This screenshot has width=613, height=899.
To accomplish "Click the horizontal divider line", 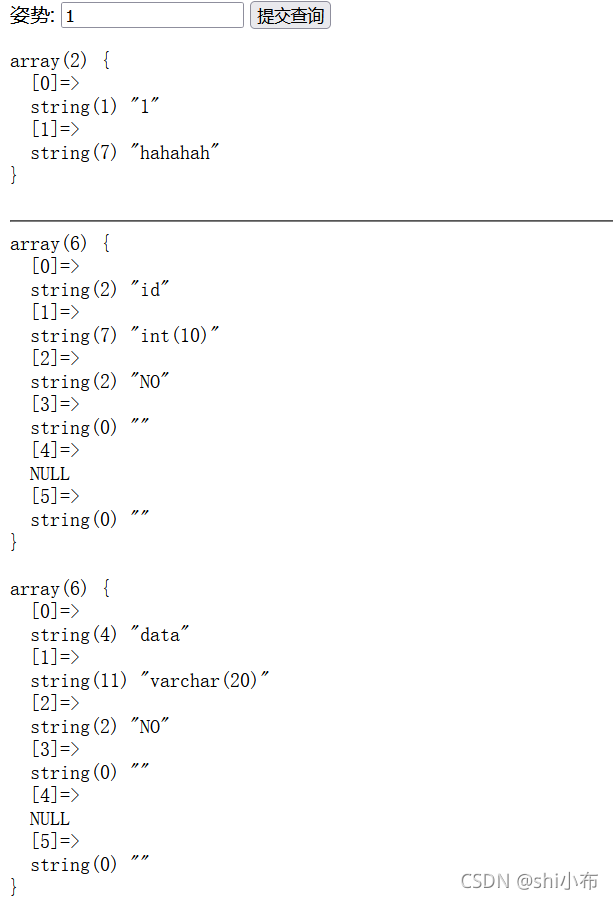I will pos(311,220).
